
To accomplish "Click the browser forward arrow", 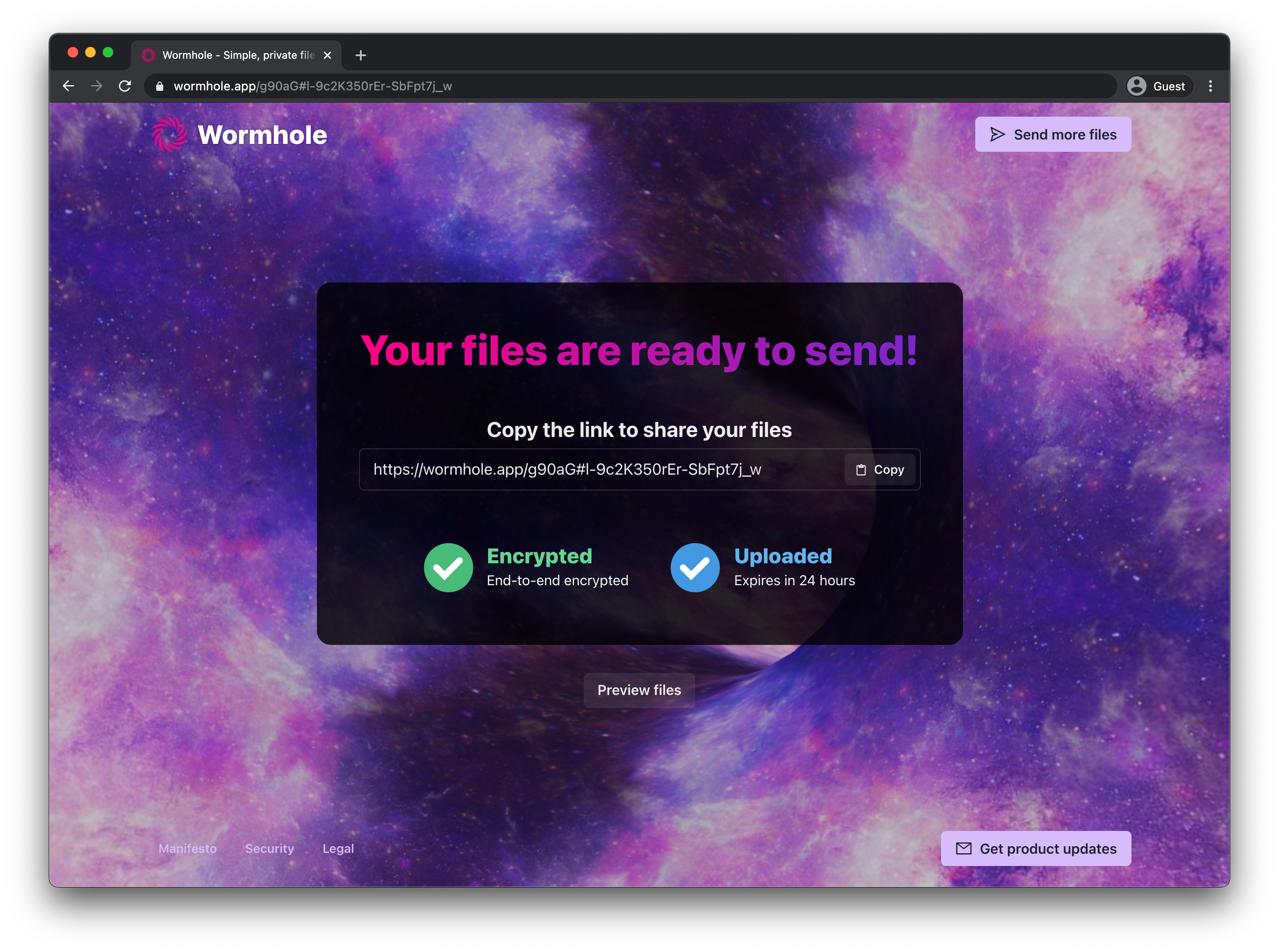I will [97, 86].
